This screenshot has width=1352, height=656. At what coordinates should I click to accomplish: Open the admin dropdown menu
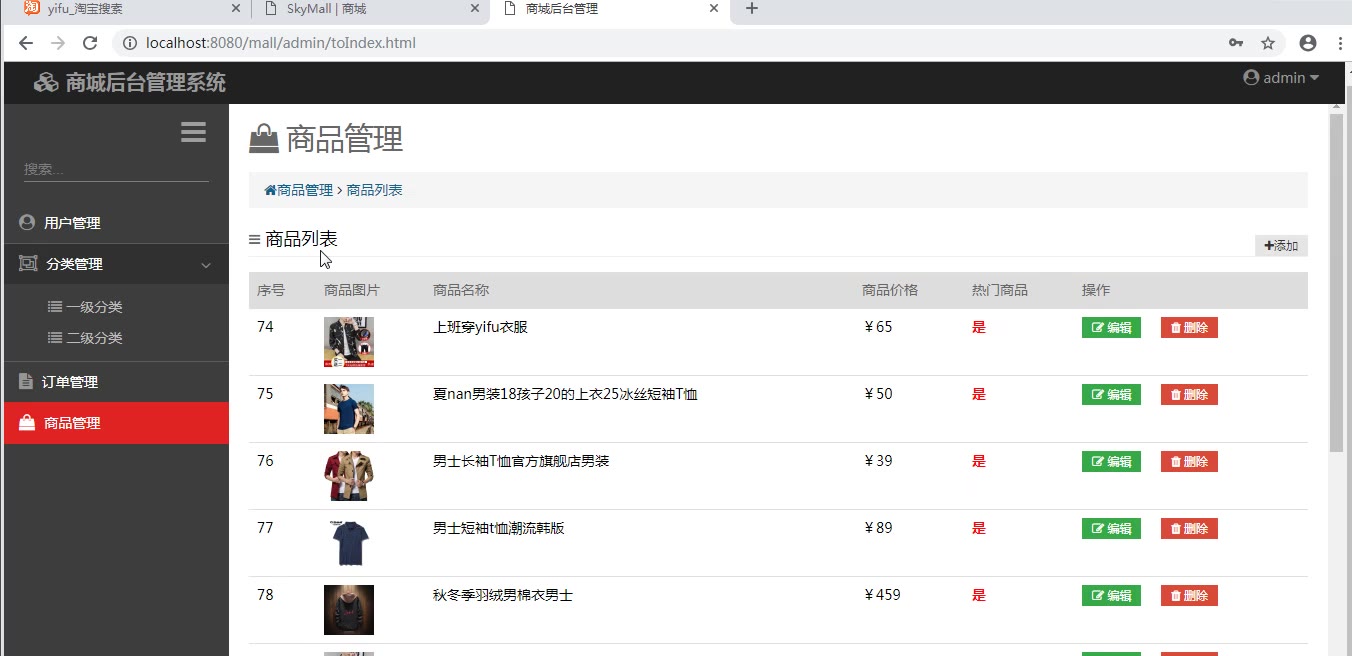(1281, 78)
